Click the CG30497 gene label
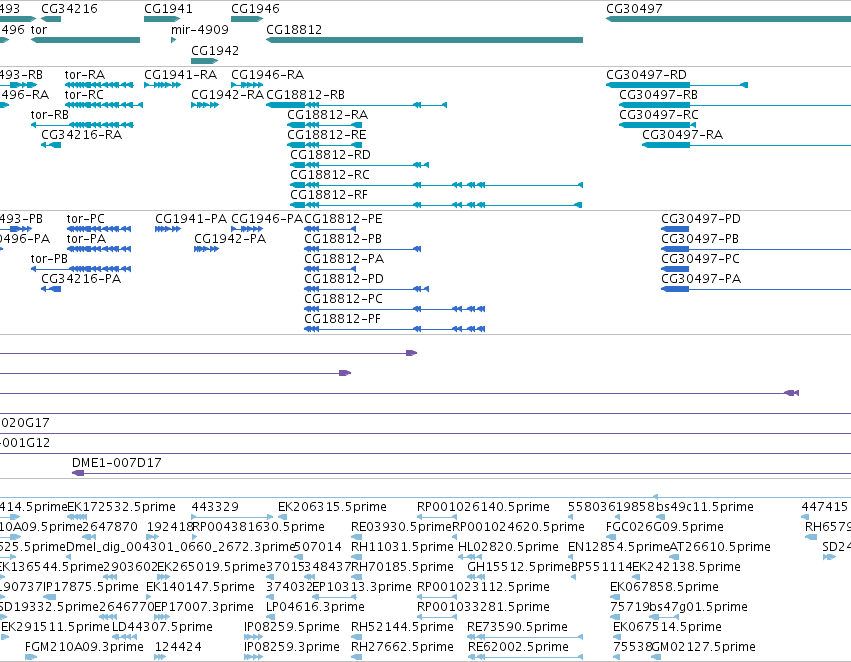This screenshot has height=662, width=851. click(x=634, y=9)
